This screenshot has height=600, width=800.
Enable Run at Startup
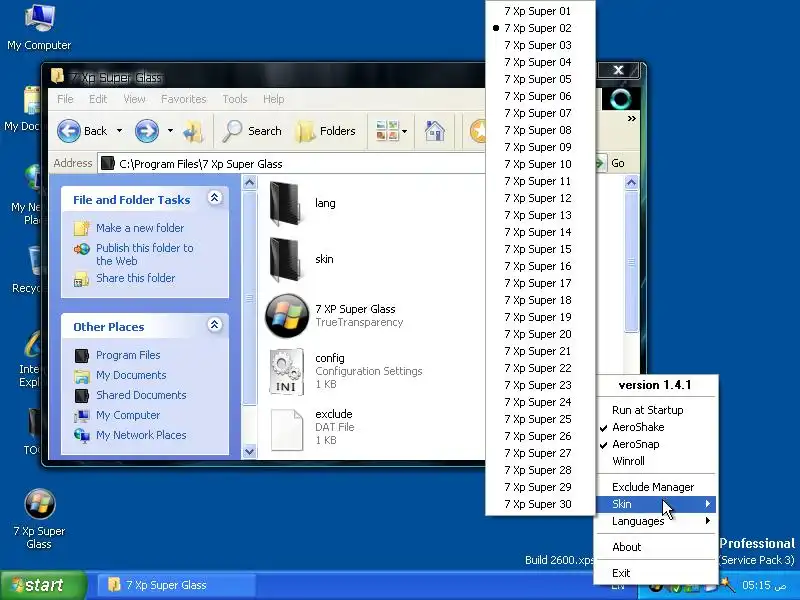[656, 410]
